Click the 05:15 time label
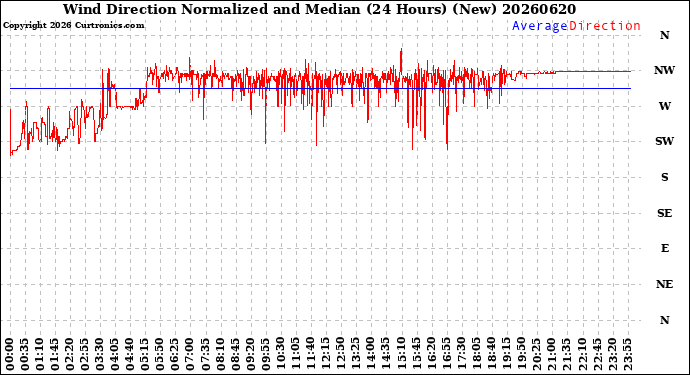Viewport: 690px width, 375px height. [145, 355]
